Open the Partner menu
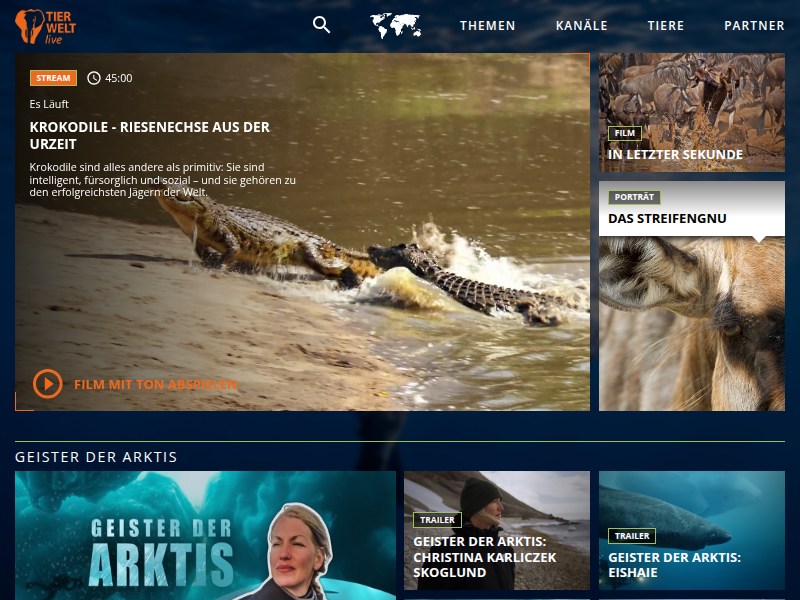This screenshot has width=800, height=600. [x=754, y=26]
